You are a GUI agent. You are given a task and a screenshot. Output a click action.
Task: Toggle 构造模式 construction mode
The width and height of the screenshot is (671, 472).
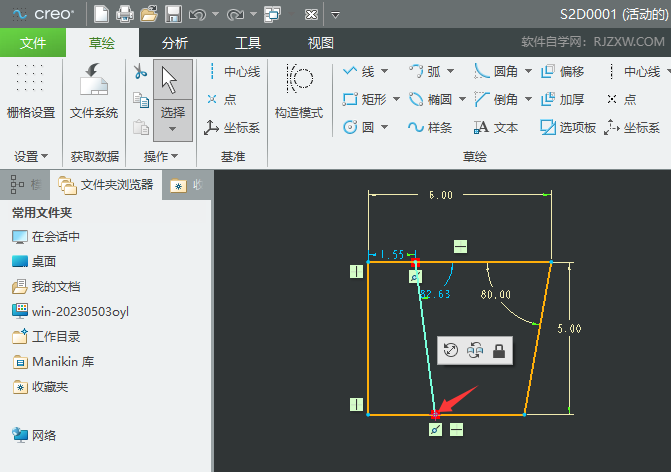(x=299, y=91)
